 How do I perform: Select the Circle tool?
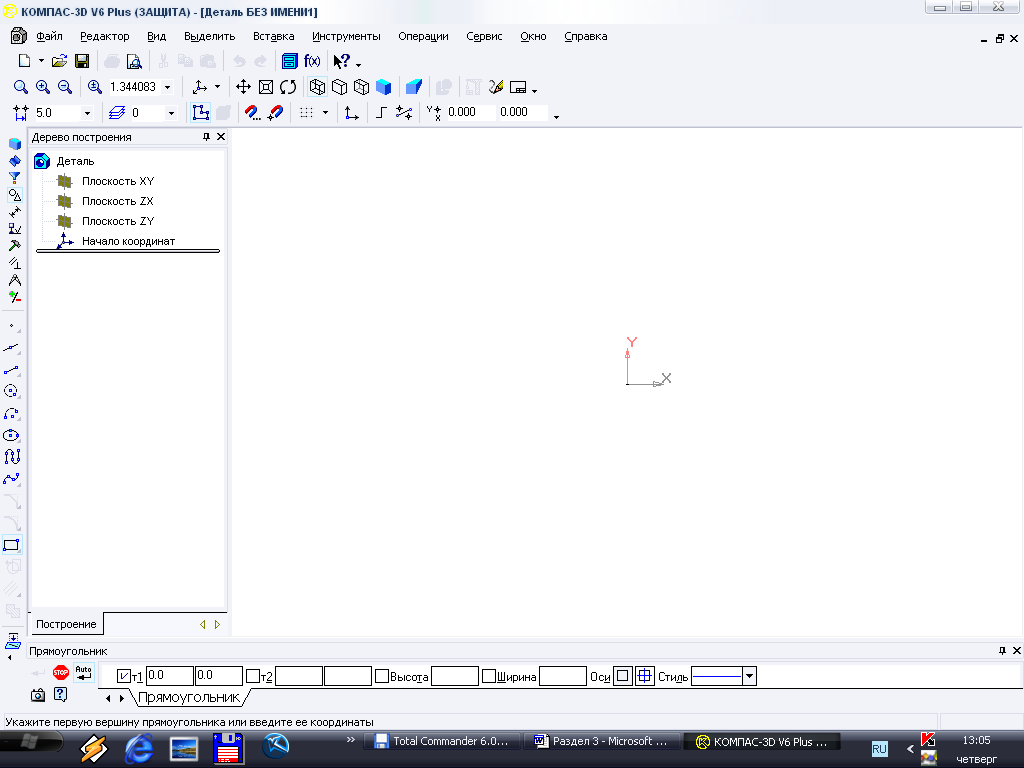coord(11,391)
